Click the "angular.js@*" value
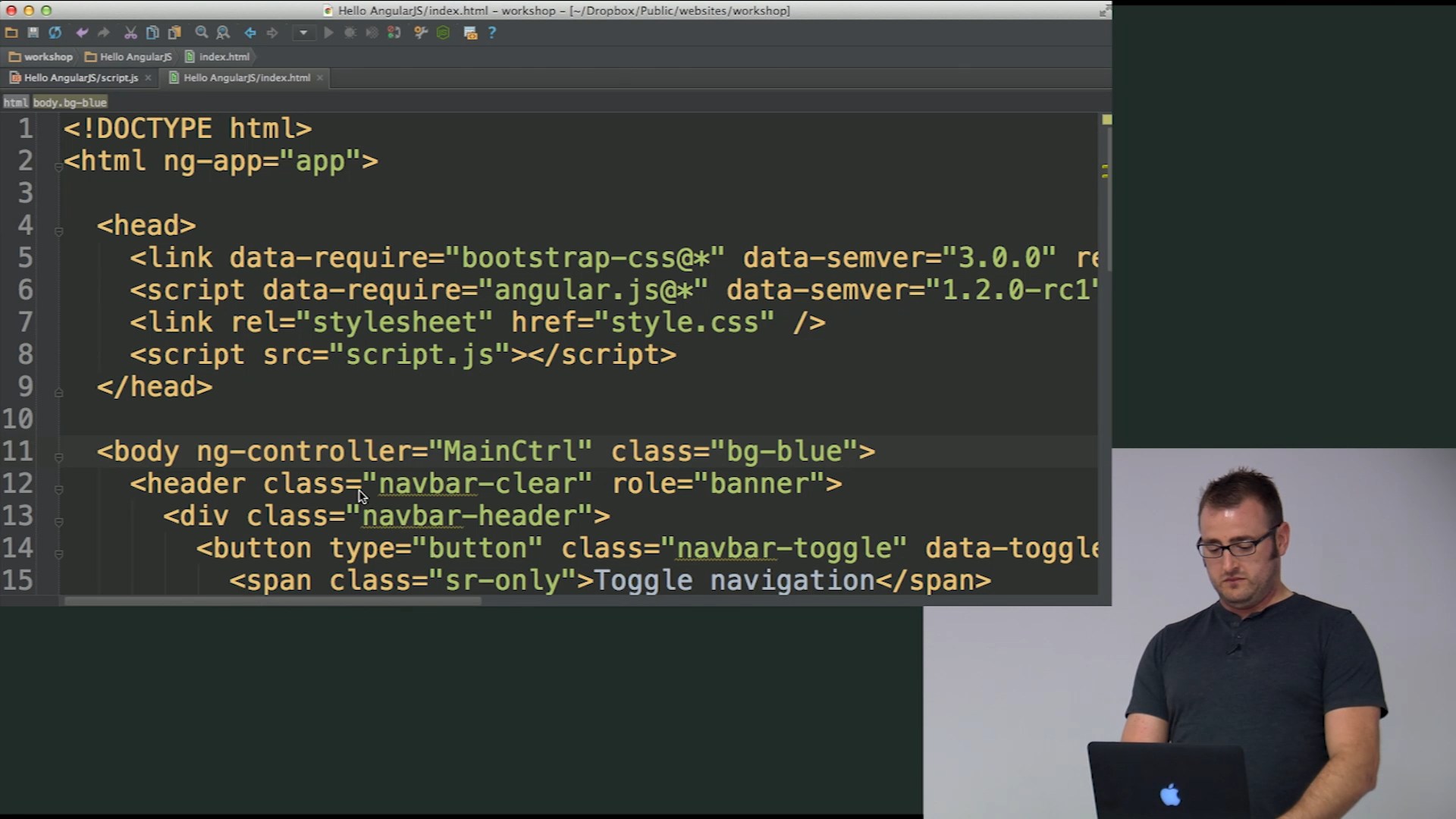The width and height of the screenshot is (1456, 819). (593, 290)
